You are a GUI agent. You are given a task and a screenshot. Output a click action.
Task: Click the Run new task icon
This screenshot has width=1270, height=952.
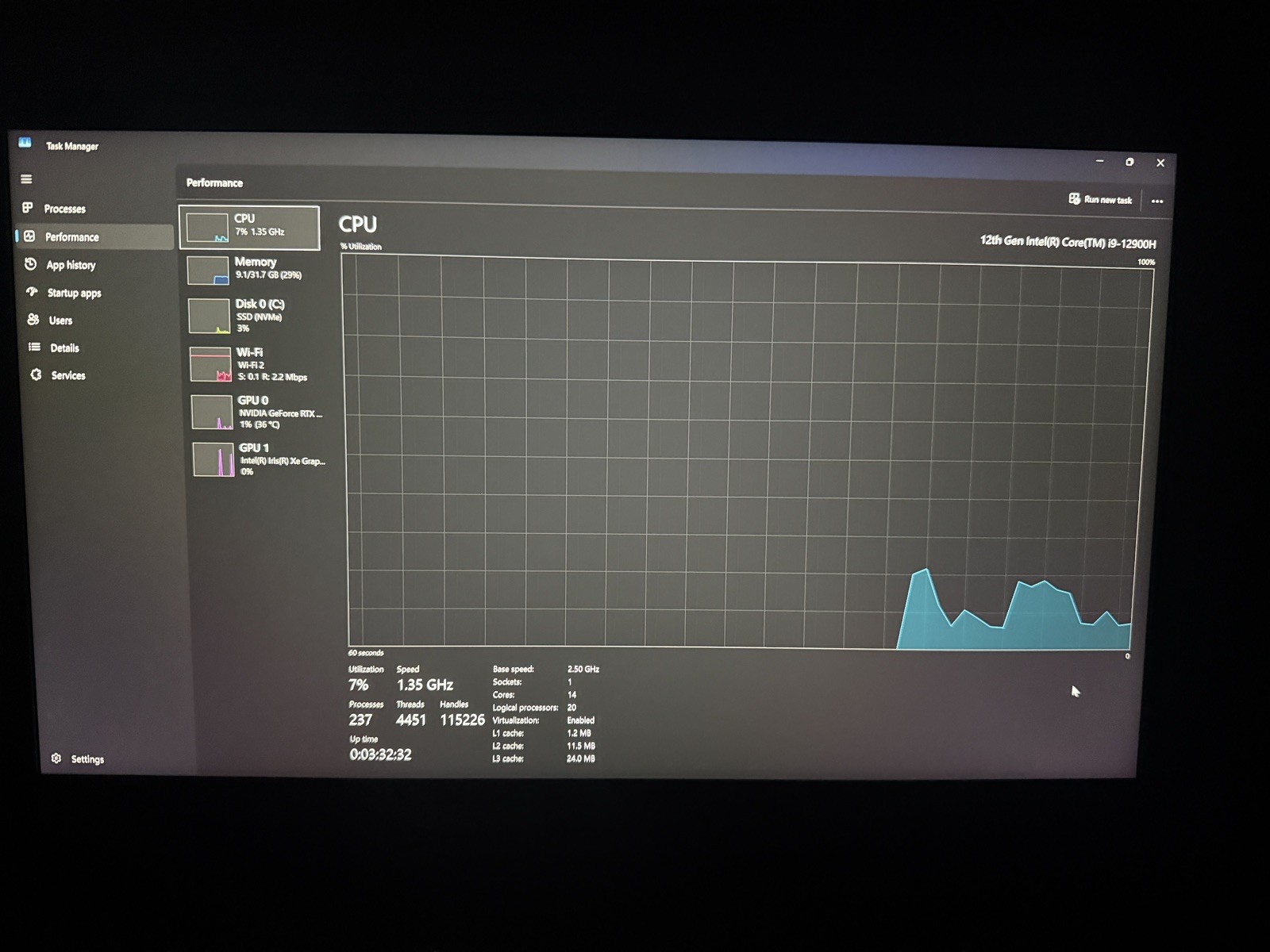tap(1074, 199)
